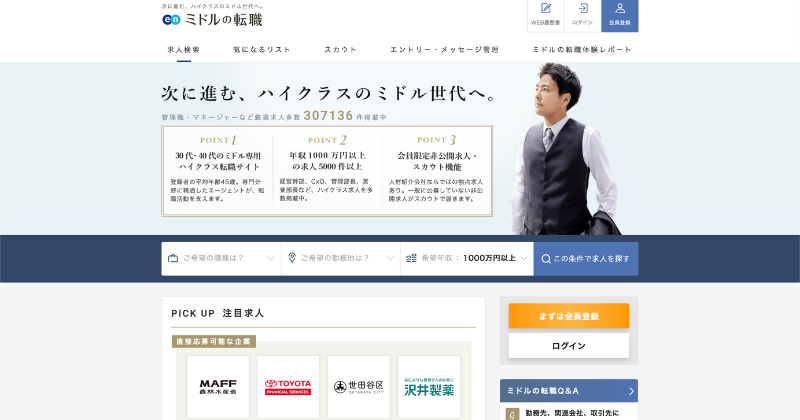Click この条件で求人を探す search button
The height and width of the screenshot is (420, 800).
[x=586, y=259]
